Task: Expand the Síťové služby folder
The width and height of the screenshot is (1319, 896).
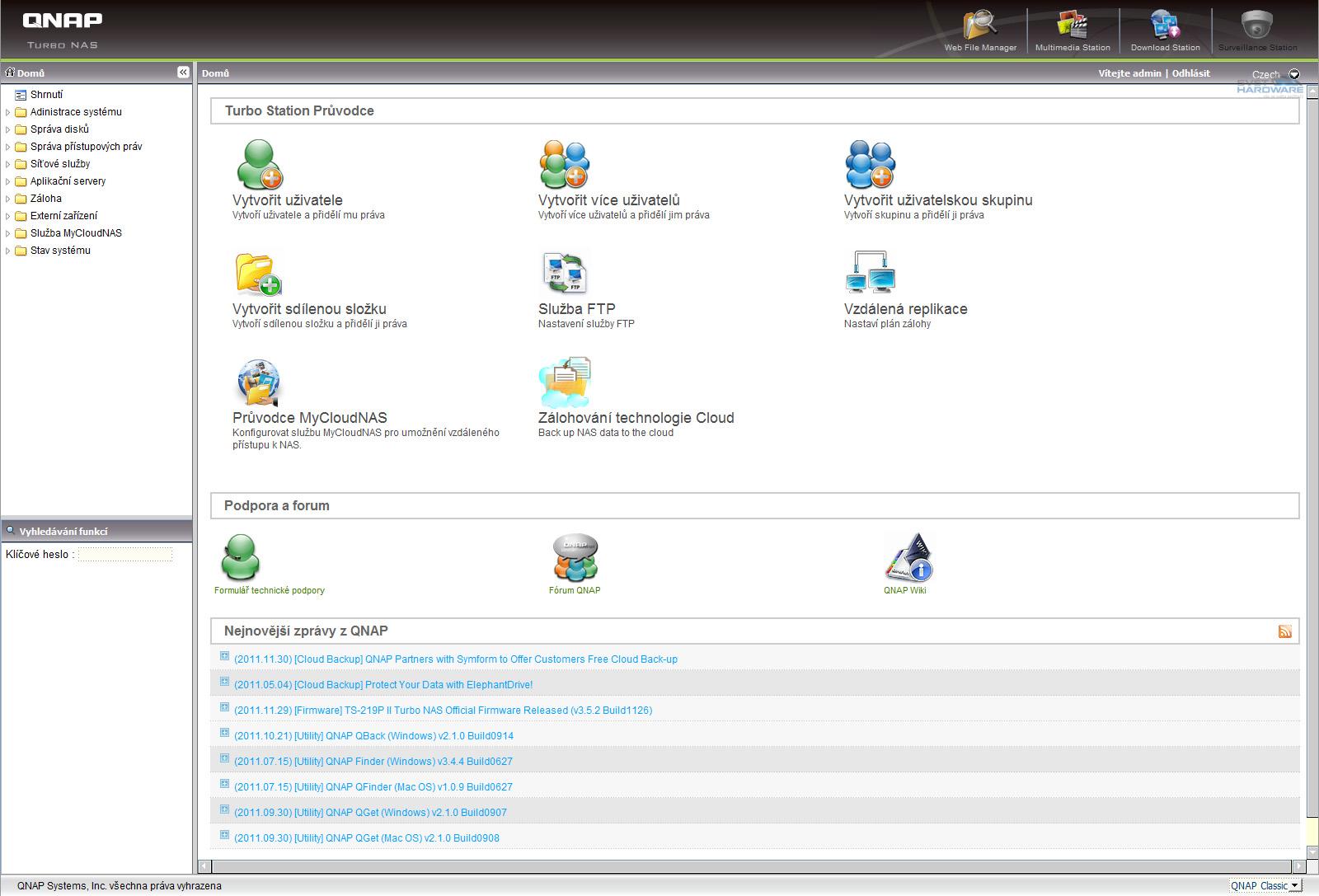Action: [x=8, y=164]
